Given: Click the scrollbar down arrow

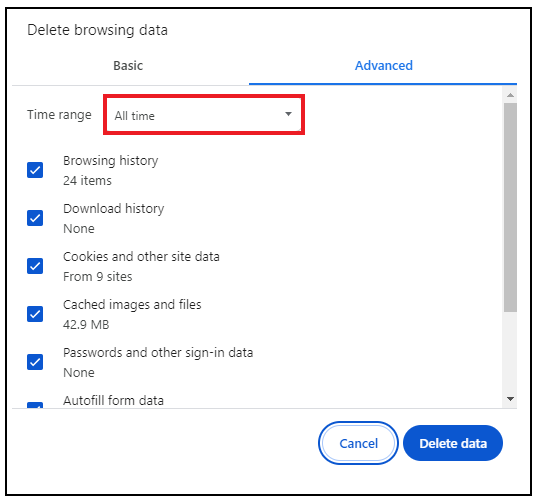Looking at the screenshot, I should tap(510, 399).
